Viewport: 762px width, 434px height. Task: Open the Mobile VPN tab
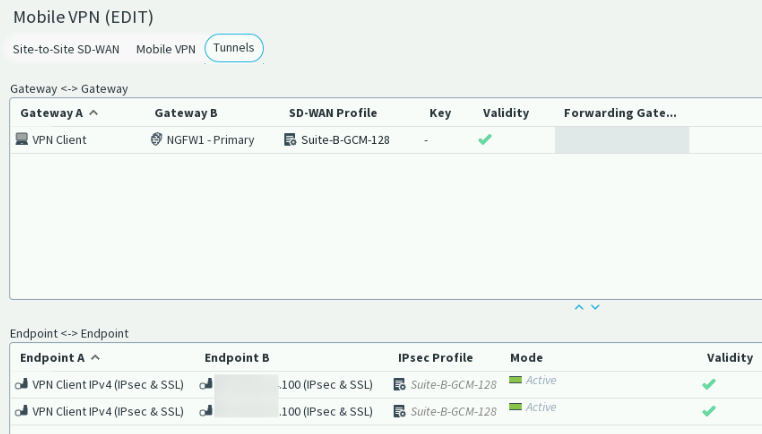click(166, 49)
